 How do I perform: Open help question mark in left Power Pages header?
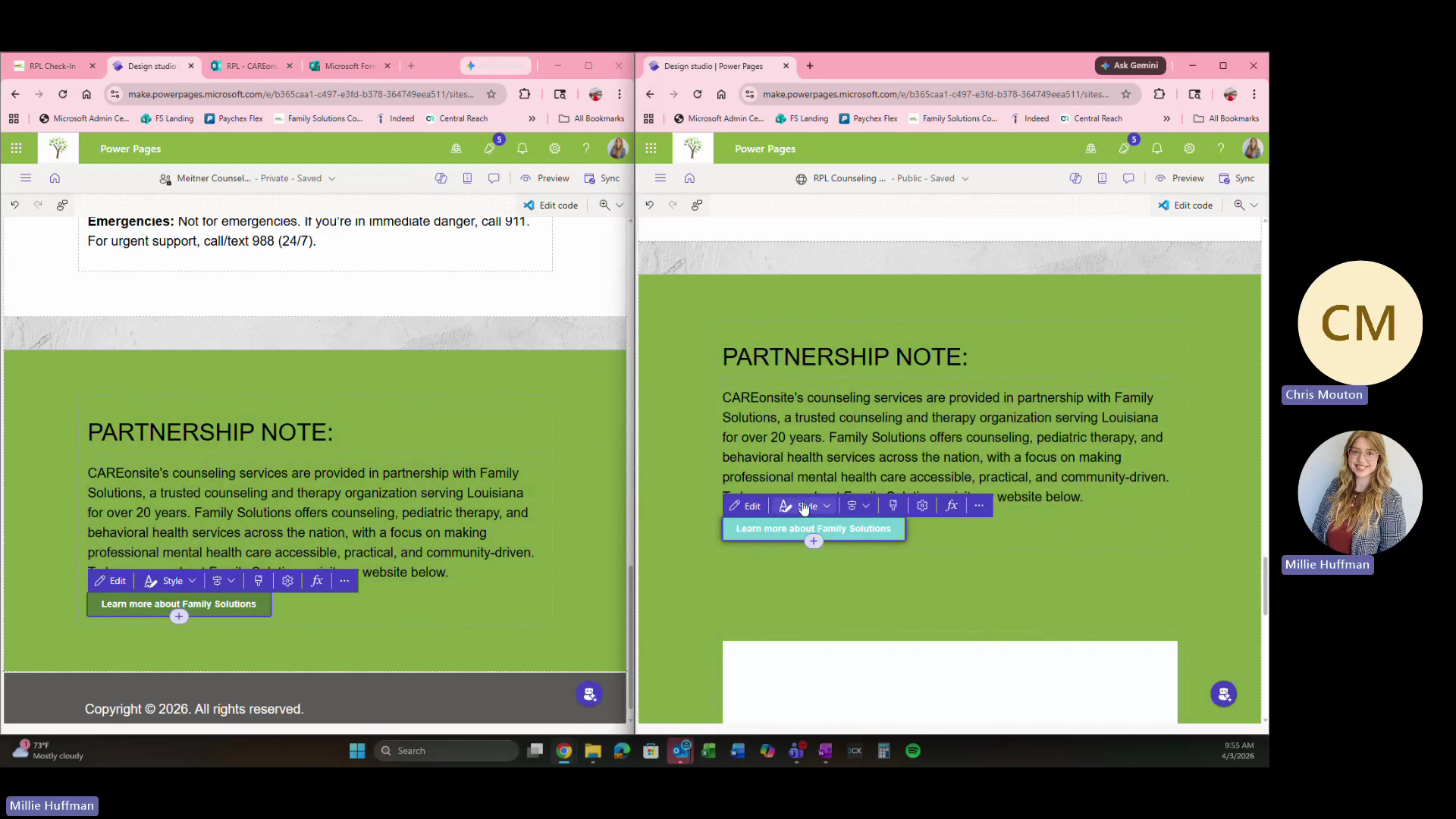[586, 149]
